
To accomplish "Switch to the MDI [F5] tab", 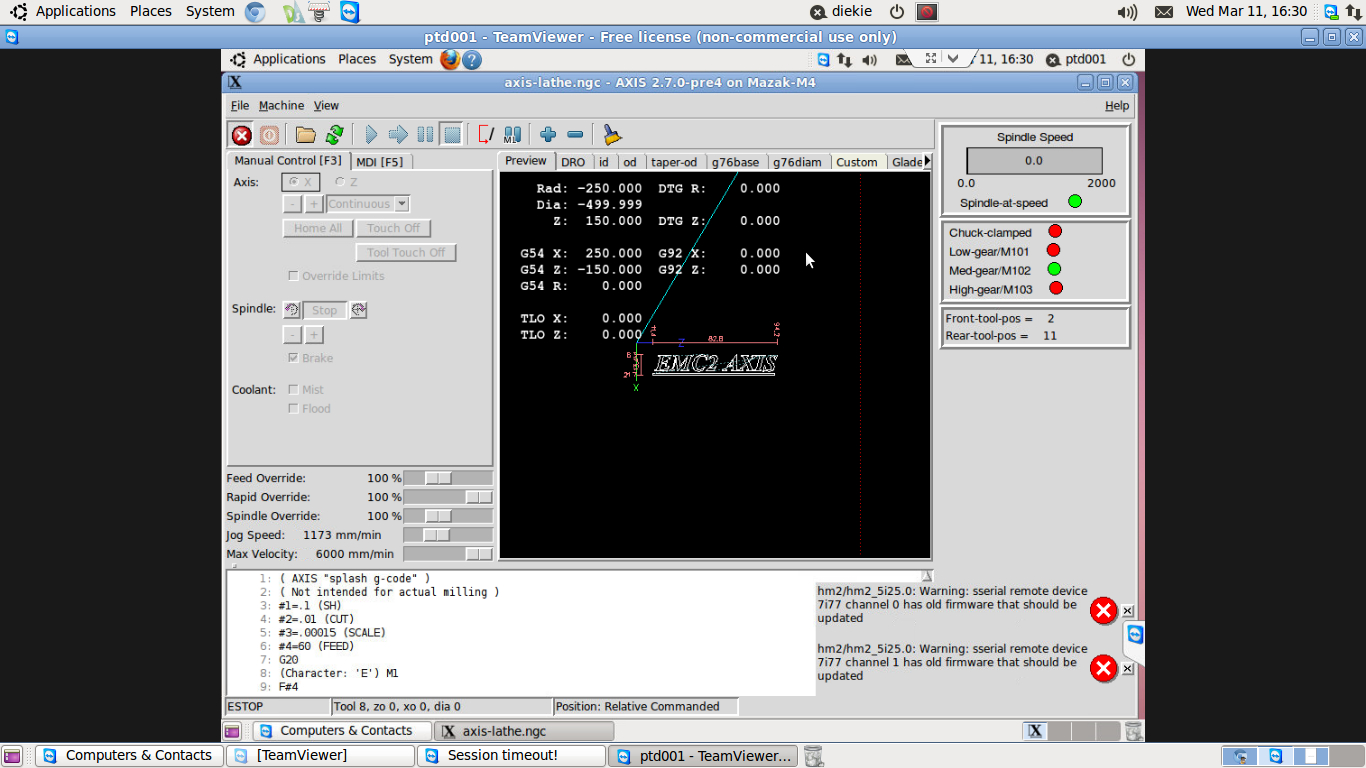I will click(380, 161).
